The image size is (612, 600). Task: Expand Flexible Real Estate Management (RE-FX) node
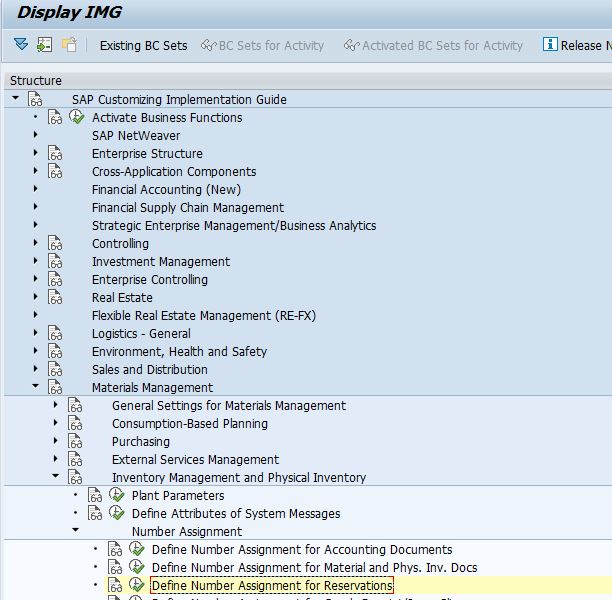click(36, 315)
